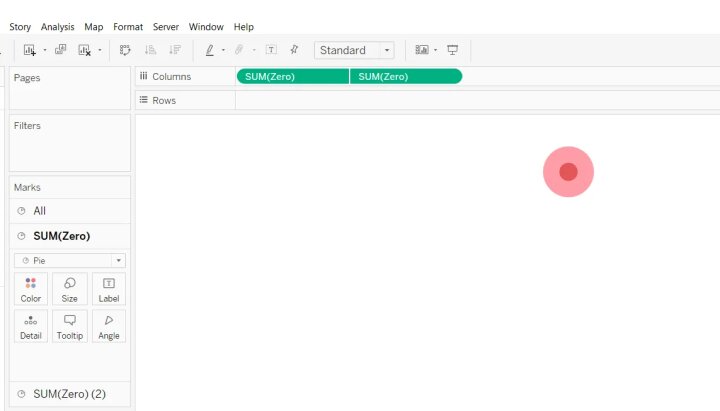Click the Label marks button
Screen dimensions: 720x411
tap(109, 289)
